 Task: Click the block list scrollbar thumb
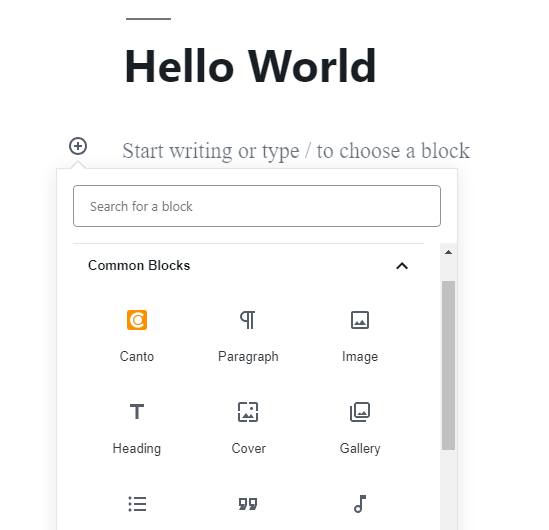point(448,365)
